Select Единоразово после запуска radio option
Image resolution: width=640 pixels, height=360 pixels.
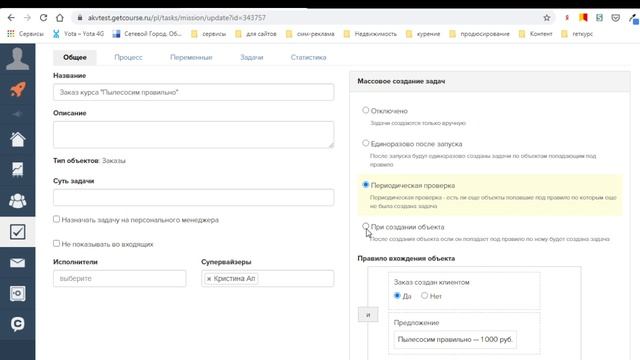click(366, 143)
